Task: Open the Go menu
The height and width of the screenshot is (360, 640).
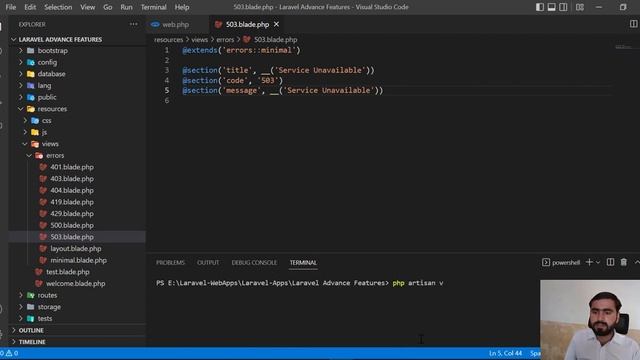Action: [107, 7]
